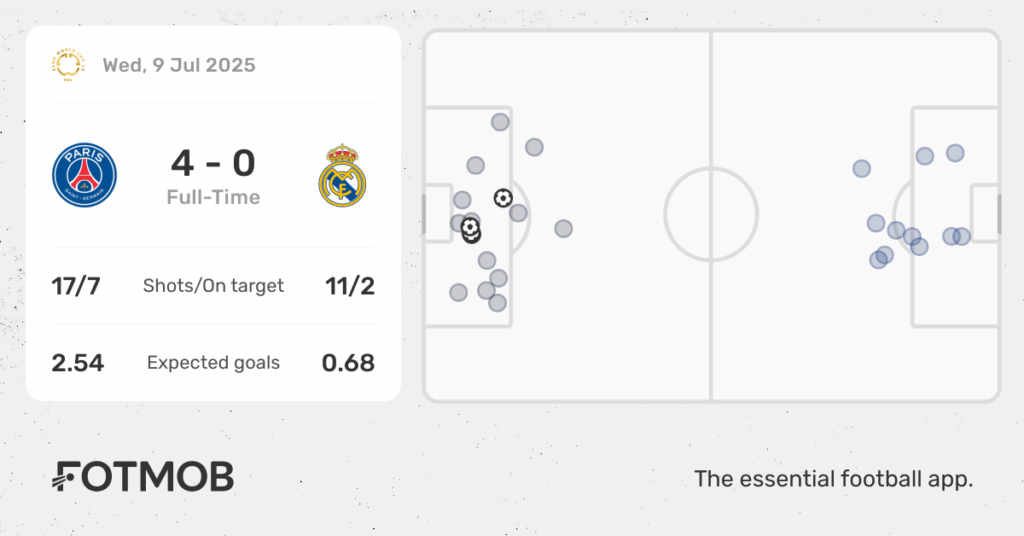Select the goal ball icon near penalty arc
Viewport: 1024px width, 536px height.
pyautogui.click(x=503, y=198)
